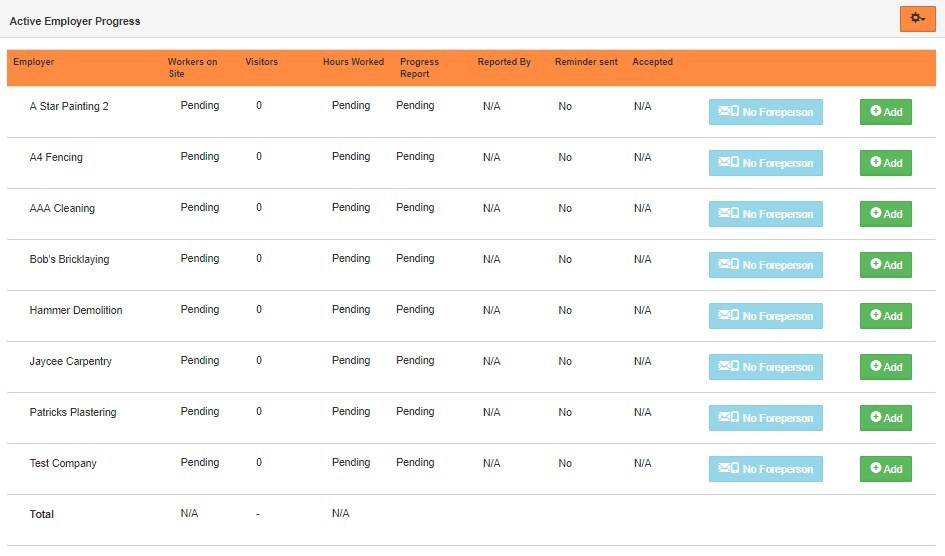Add entry for A4 Fencing

(885, 163)
